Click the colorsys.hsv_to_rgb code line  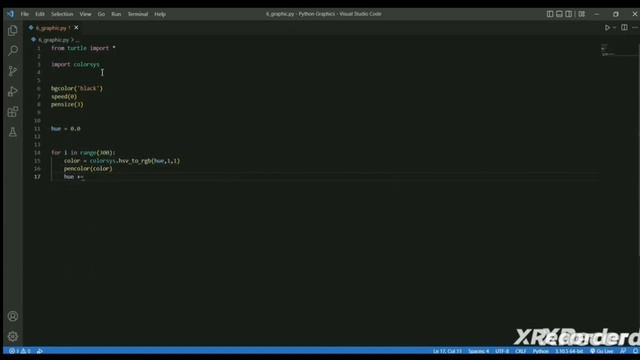[x=122, y=161]
